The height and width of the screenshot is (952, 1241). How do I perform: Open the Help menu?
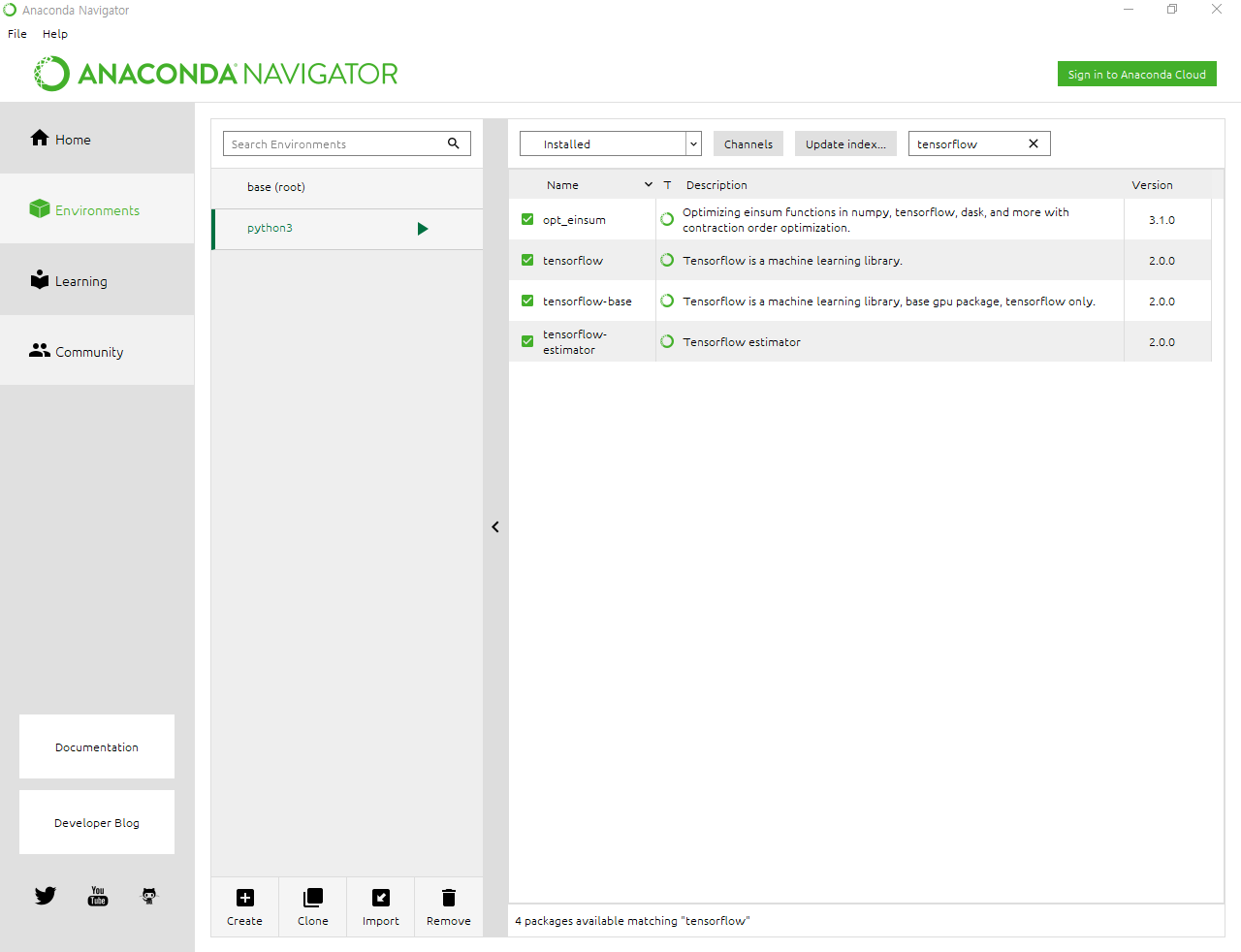(55, 34)
